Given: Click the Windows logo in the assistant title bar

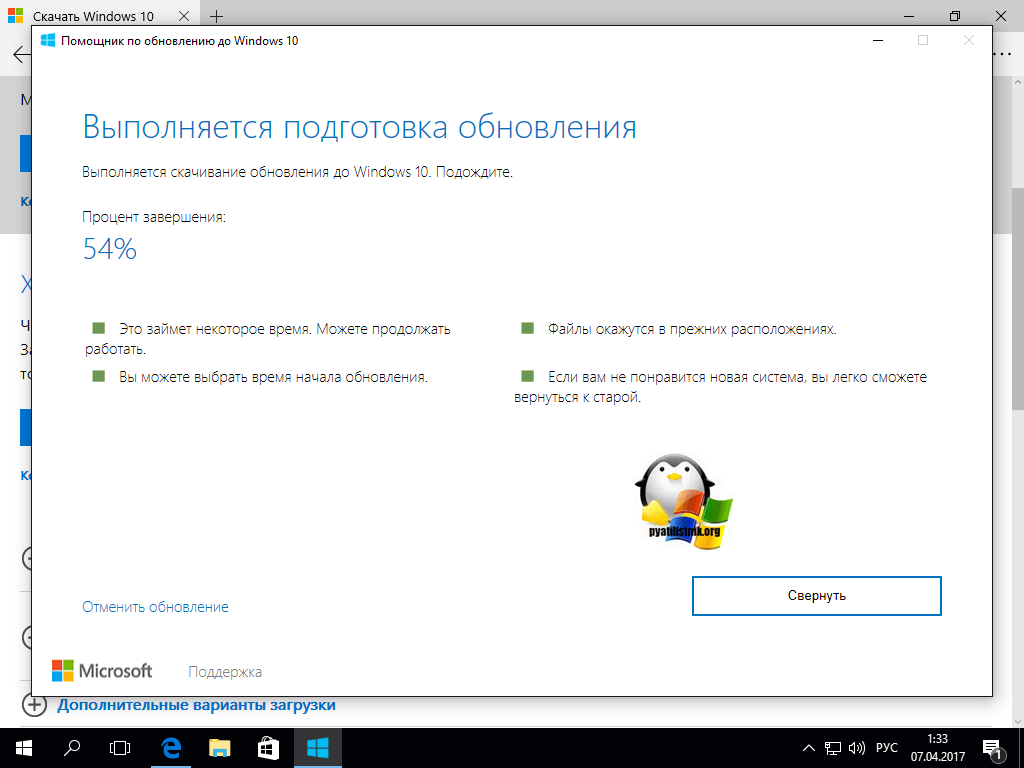Looking at the screenshot, I should coord(48,40).
